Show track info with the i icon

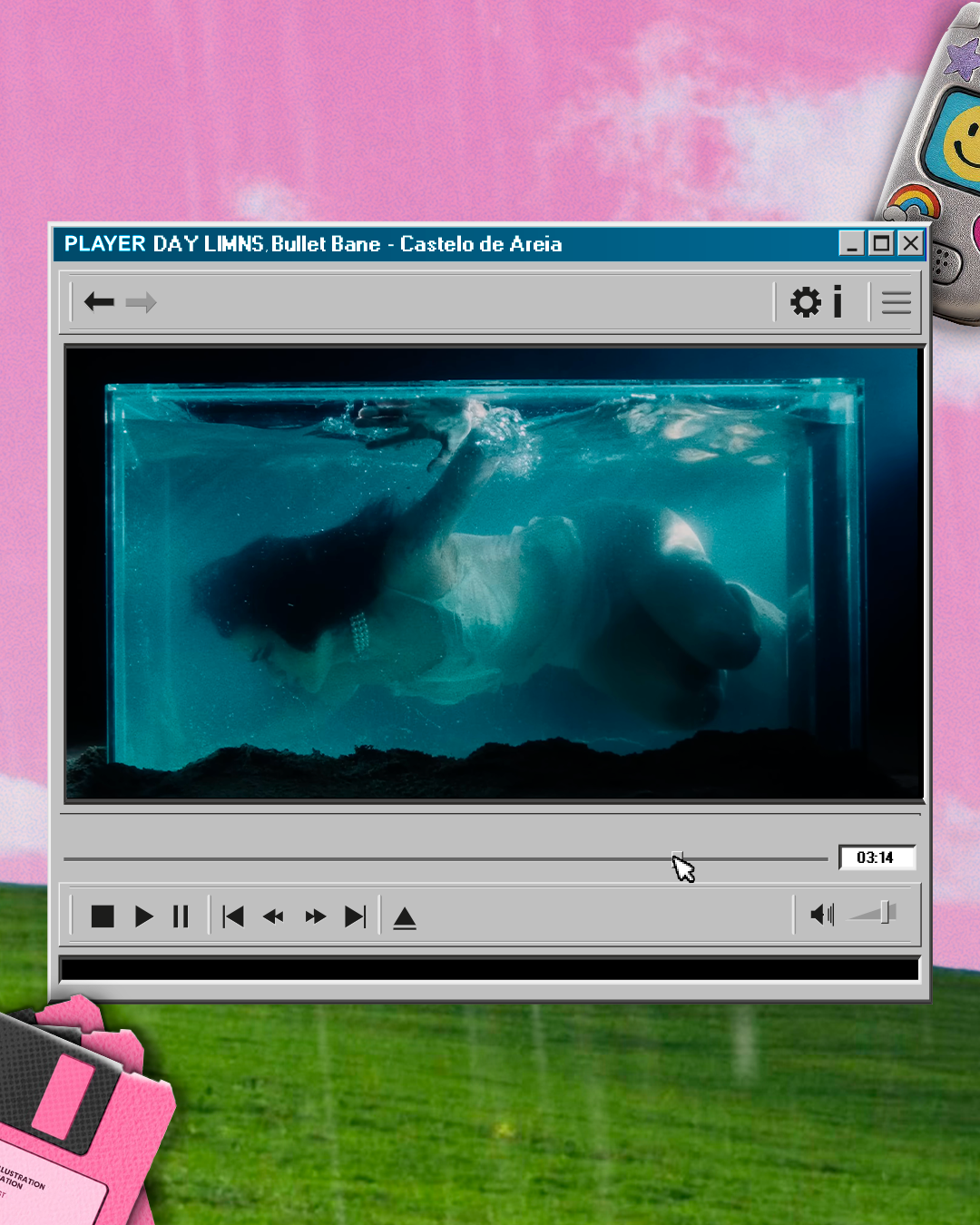point(838,302)
